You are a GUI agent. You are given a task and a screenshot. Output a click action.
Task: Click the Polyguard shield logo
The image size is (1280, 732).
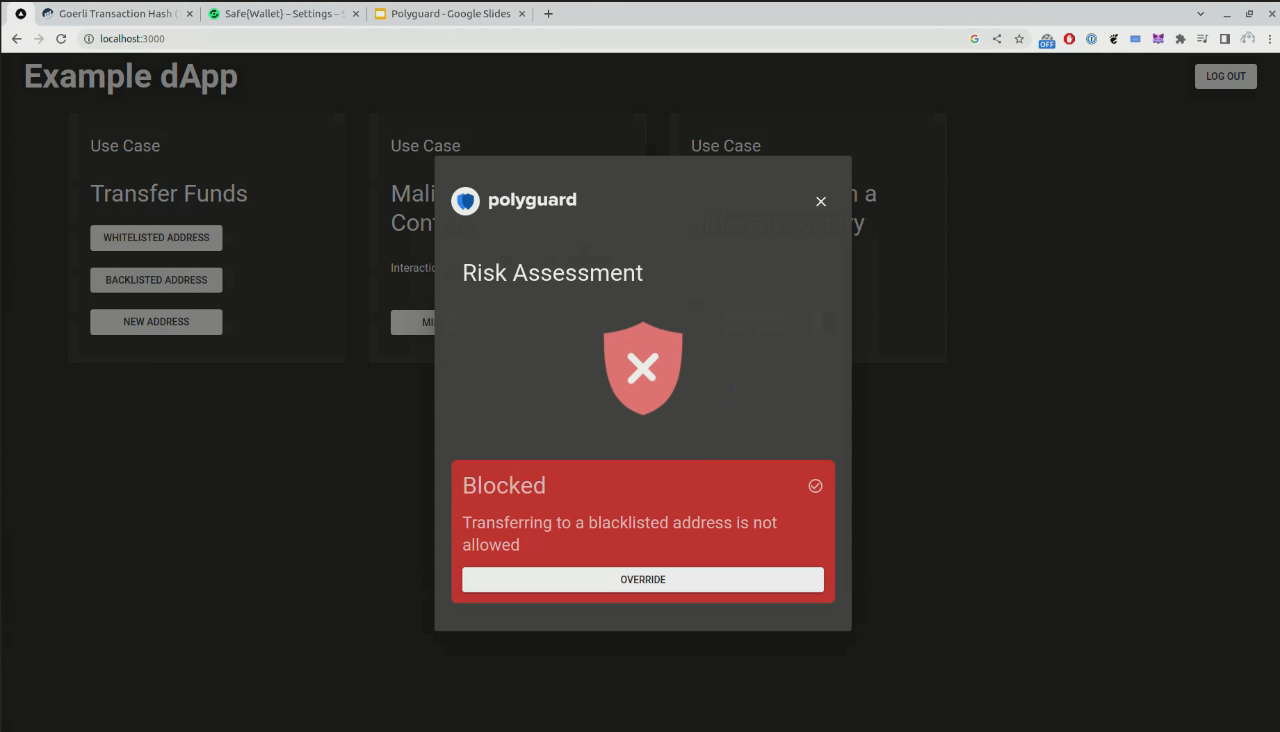[465, 201]
